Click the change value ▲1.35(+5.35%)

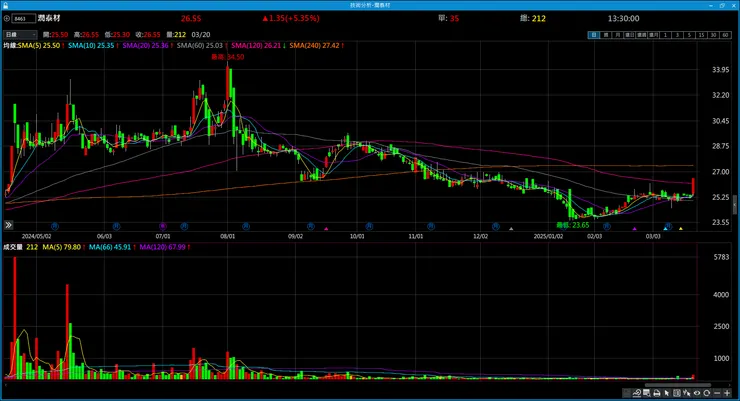(x=291, y=18)
